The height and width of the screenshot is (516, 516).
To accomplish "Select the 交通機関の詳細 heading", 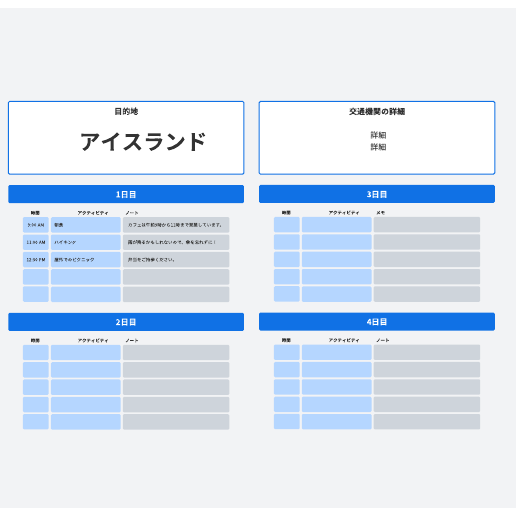I will point(377,111).
